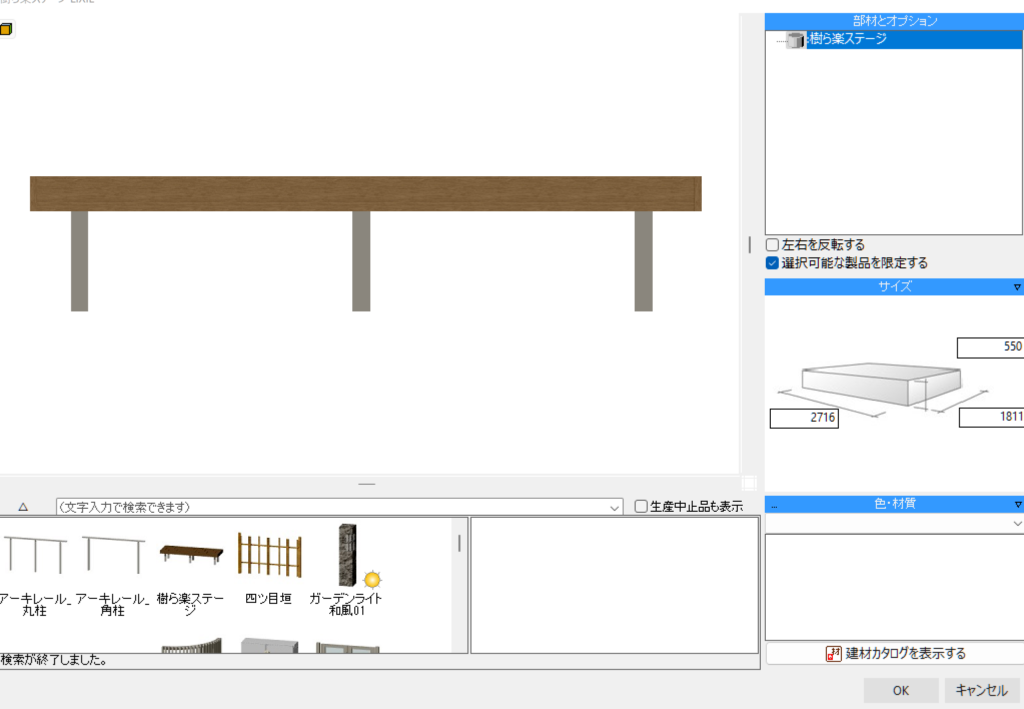Open the search text dropdown arrow
The height and width of the screenshot is (709, 1024).
coord(614,508)
